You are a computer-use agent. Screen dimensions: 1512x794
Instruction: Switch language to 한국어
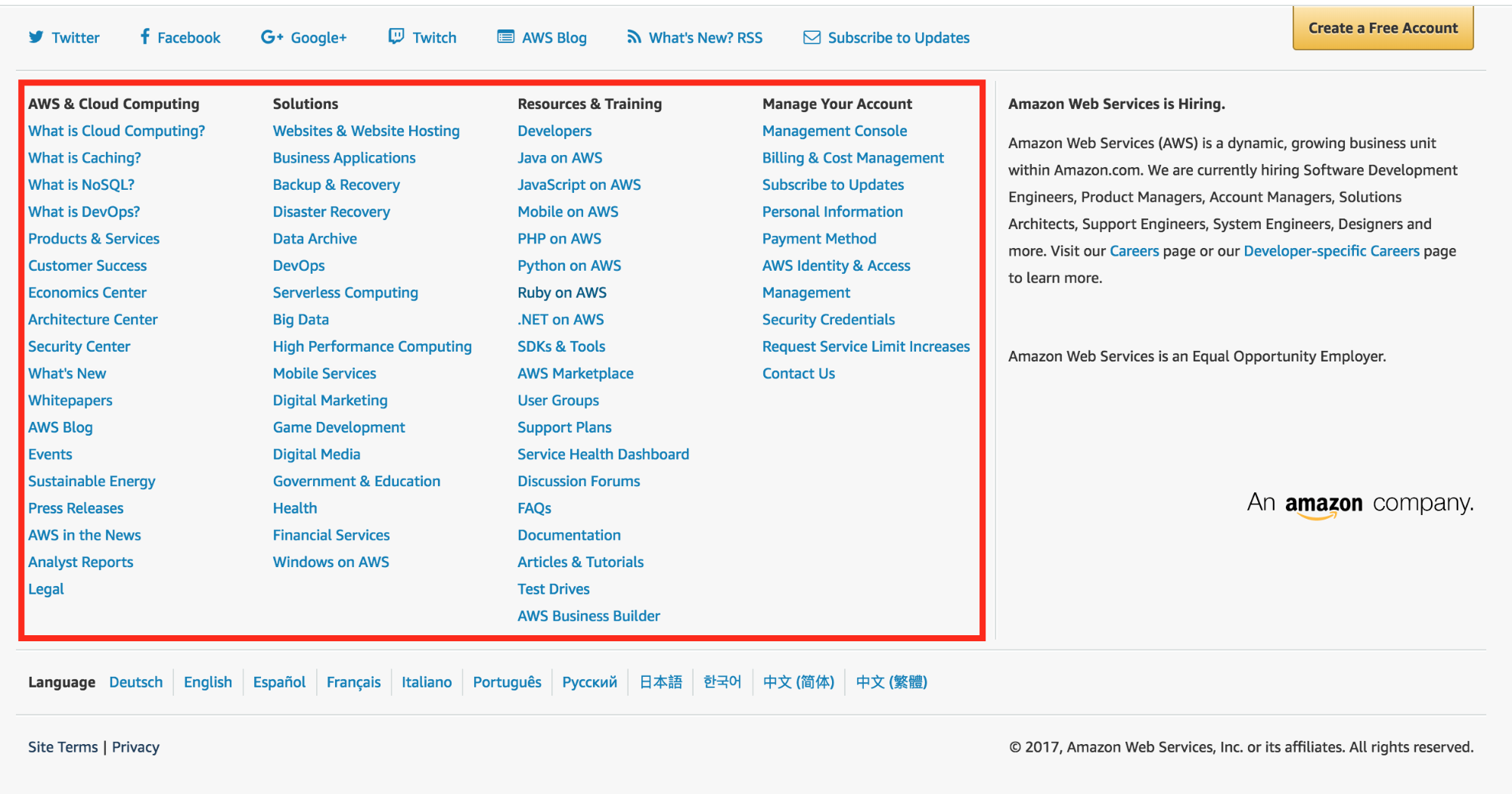coord(722,682)
